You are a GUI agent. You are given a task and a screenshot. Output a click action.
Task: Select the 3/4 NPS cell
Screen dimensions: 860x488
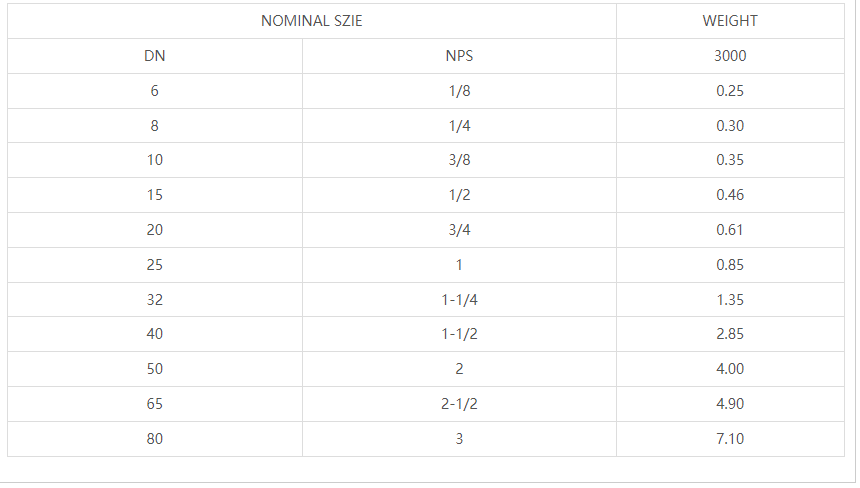coord(459,230)
